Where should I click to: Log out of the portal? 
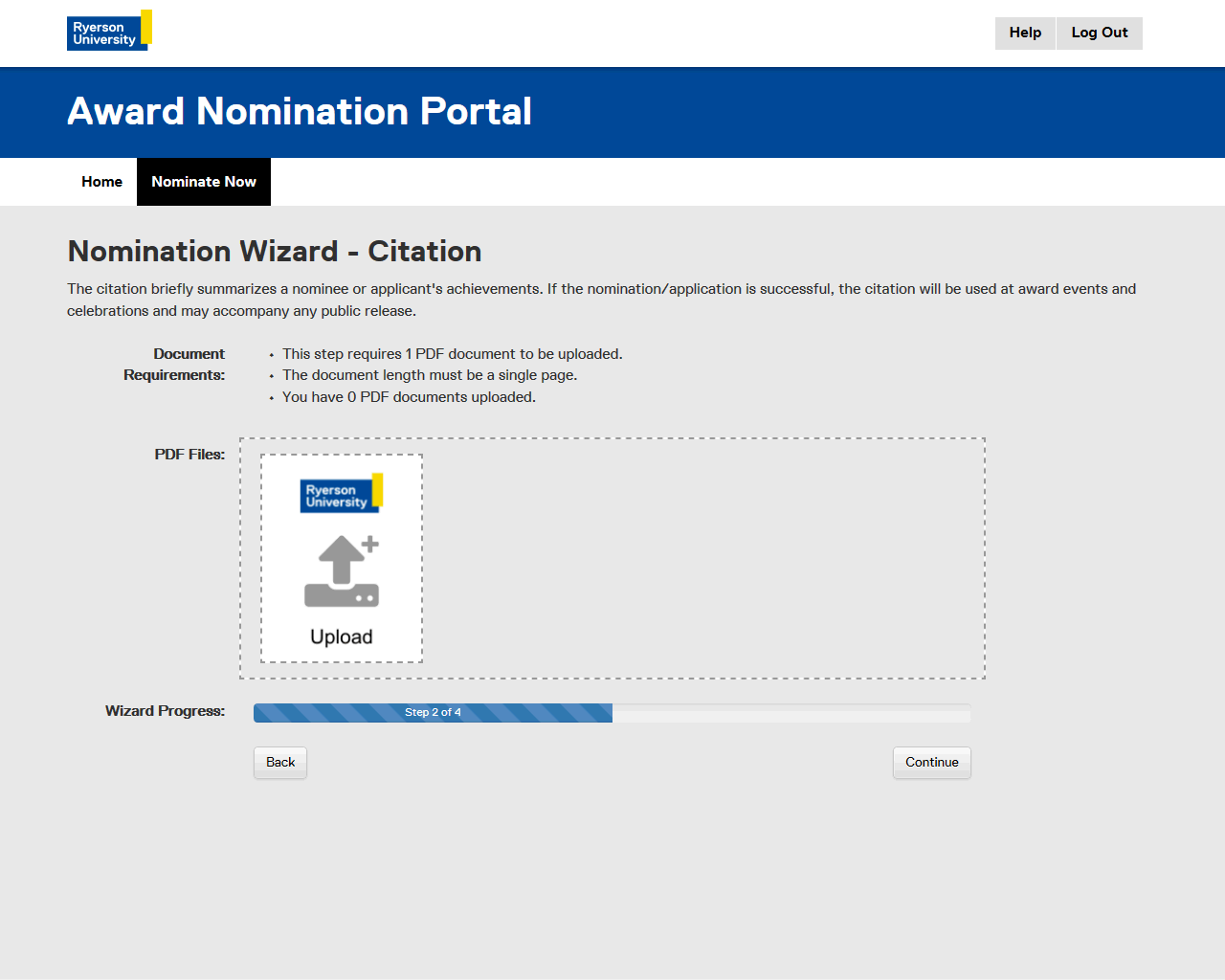[1099, 33]
